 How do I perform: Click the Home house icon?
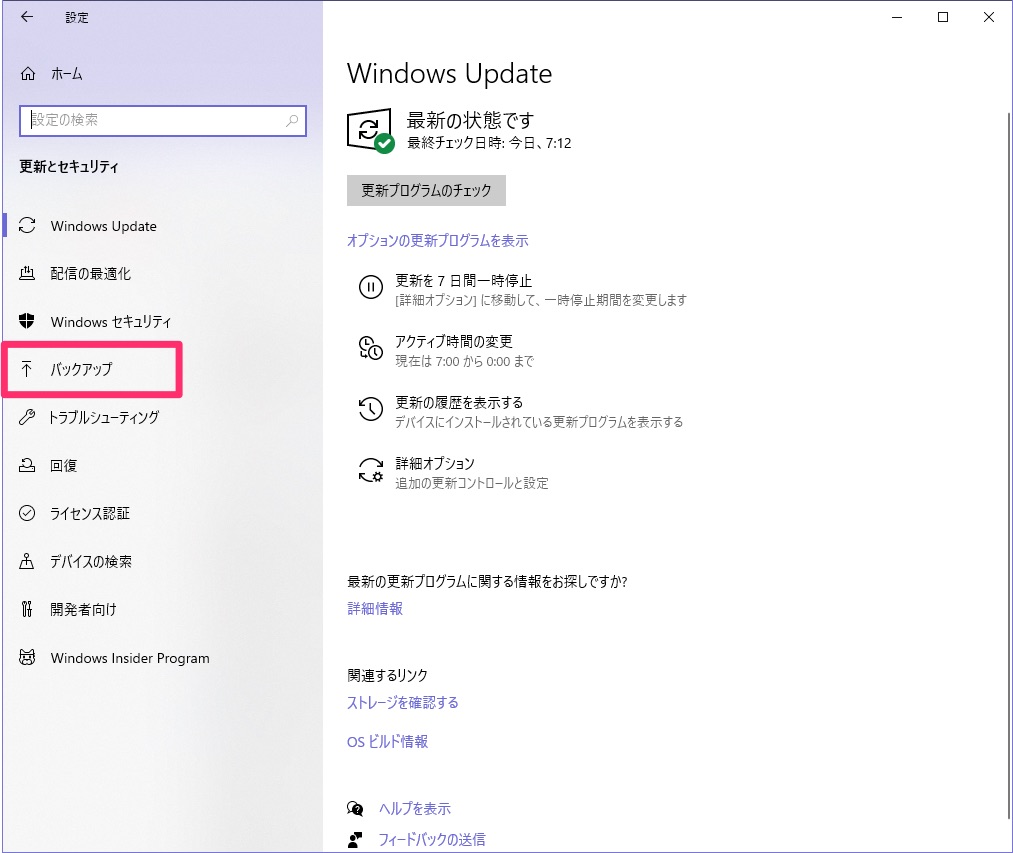(x=28, y=74)
